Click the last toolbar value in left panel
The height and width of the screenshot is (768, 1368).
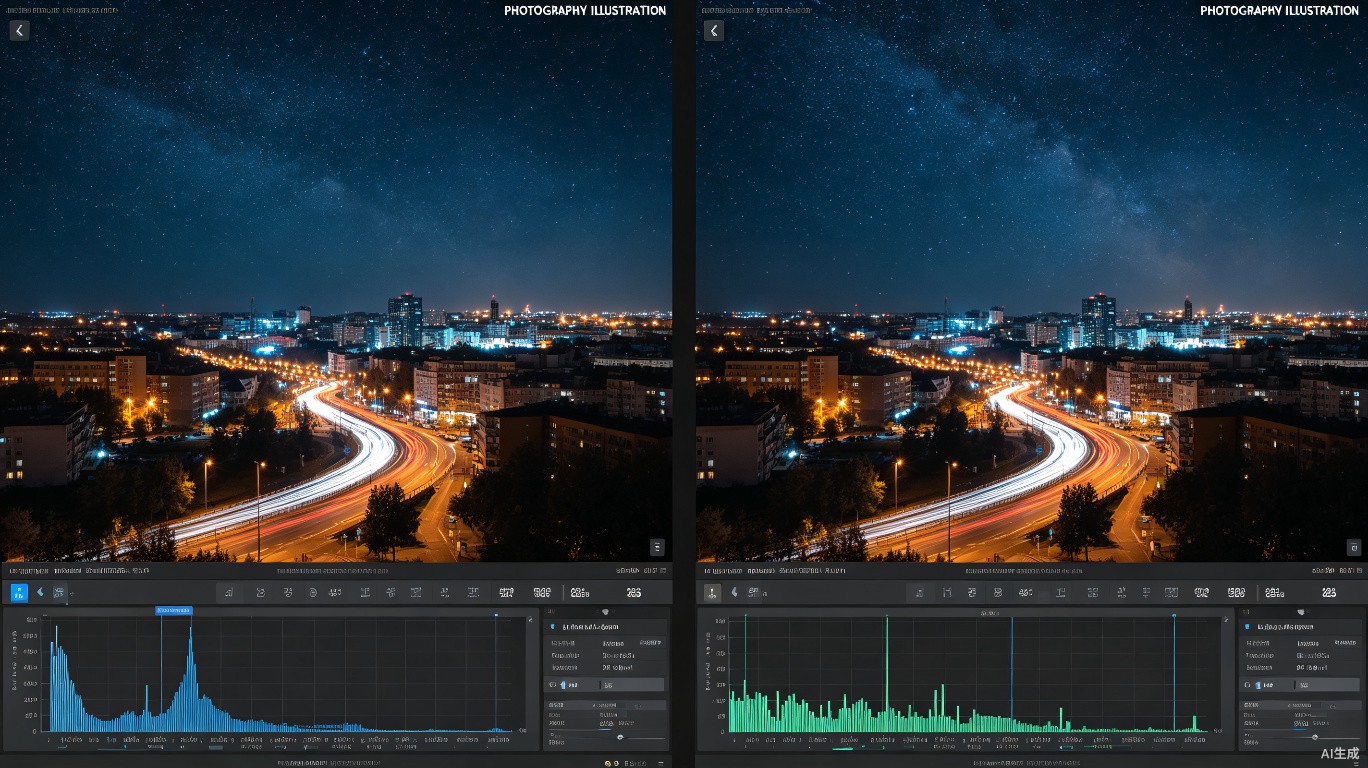634,593
